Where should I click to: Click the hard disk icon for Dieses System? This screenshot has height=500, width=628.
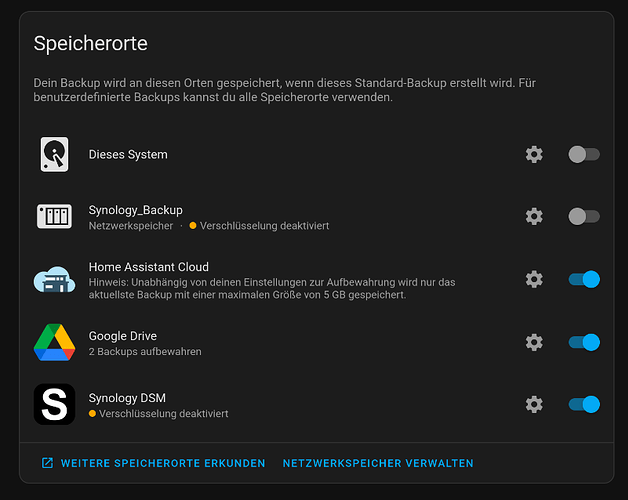[x=54, y=154]
